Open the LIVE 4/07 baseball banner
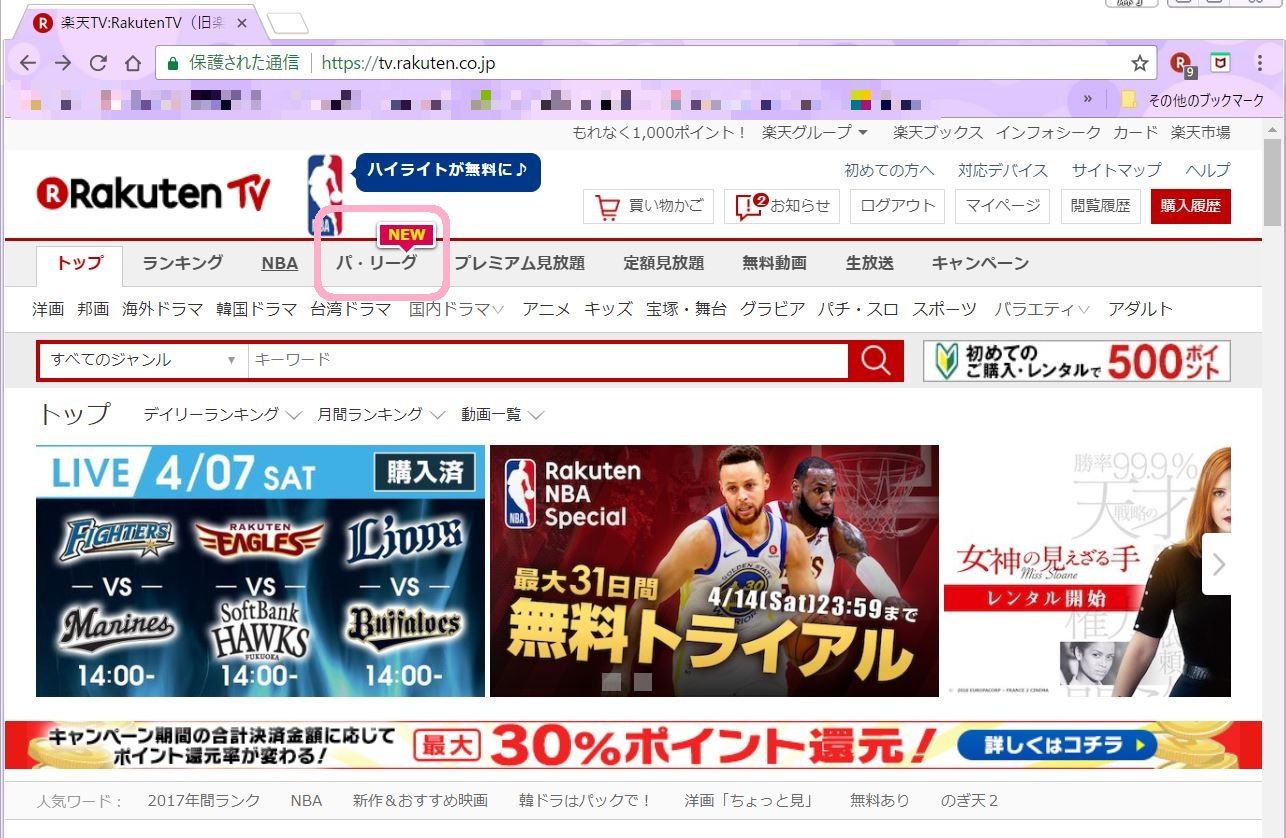Image resolution: width=1286 pixels, height=838 pixels. click(260, 571)
